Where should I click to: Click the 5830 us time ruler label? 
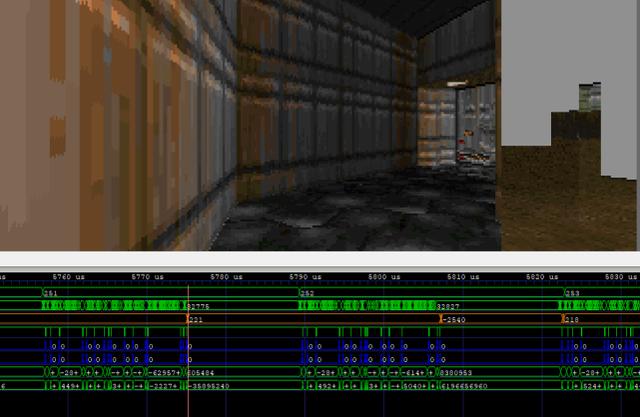tap(620, 277)
